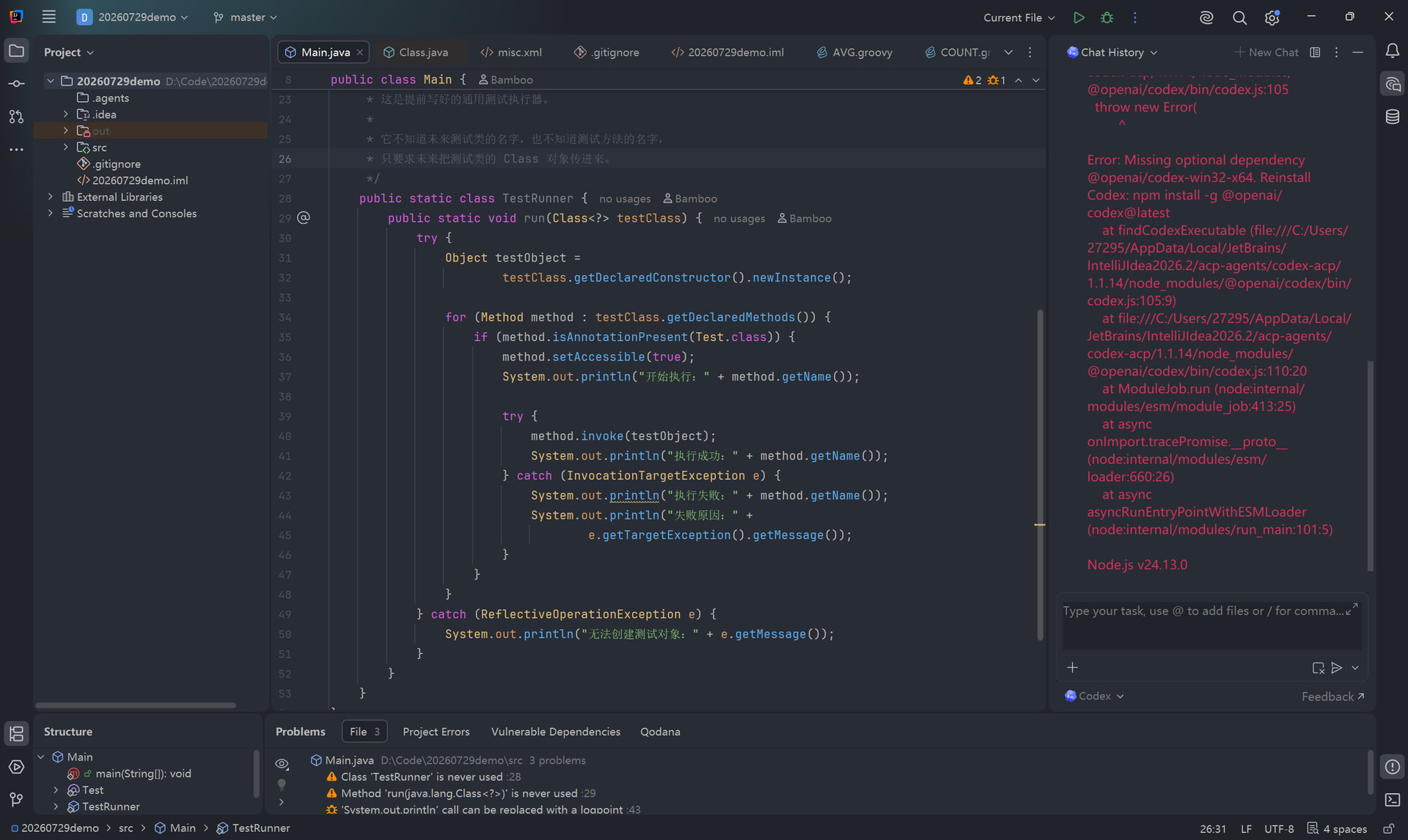
Task: Expand TestRunner in Structure panel
Action: pyautogui.click(x=56, y=806)
